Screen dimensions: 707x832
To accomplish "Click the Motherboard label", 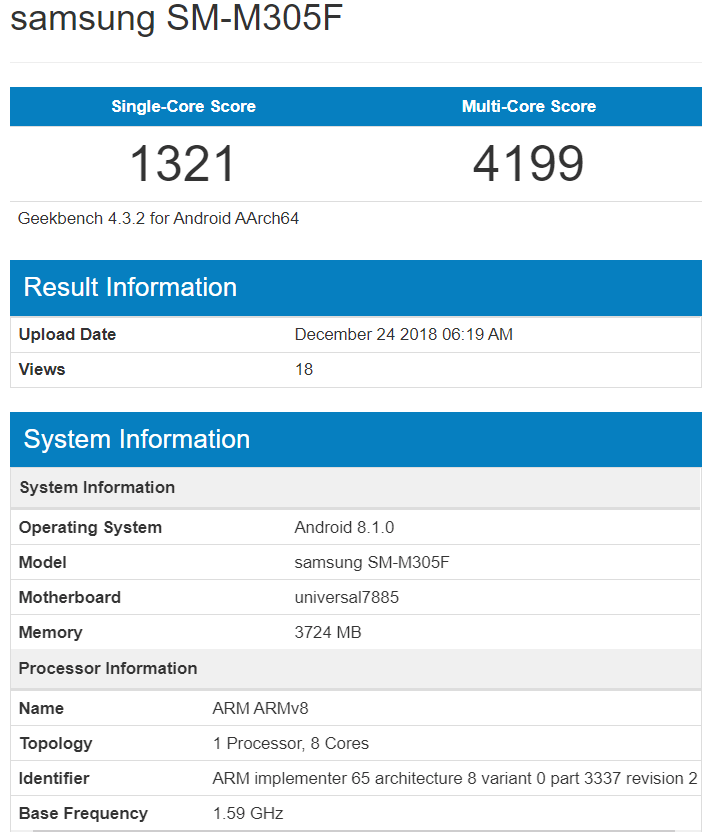I will click(70, 597).
